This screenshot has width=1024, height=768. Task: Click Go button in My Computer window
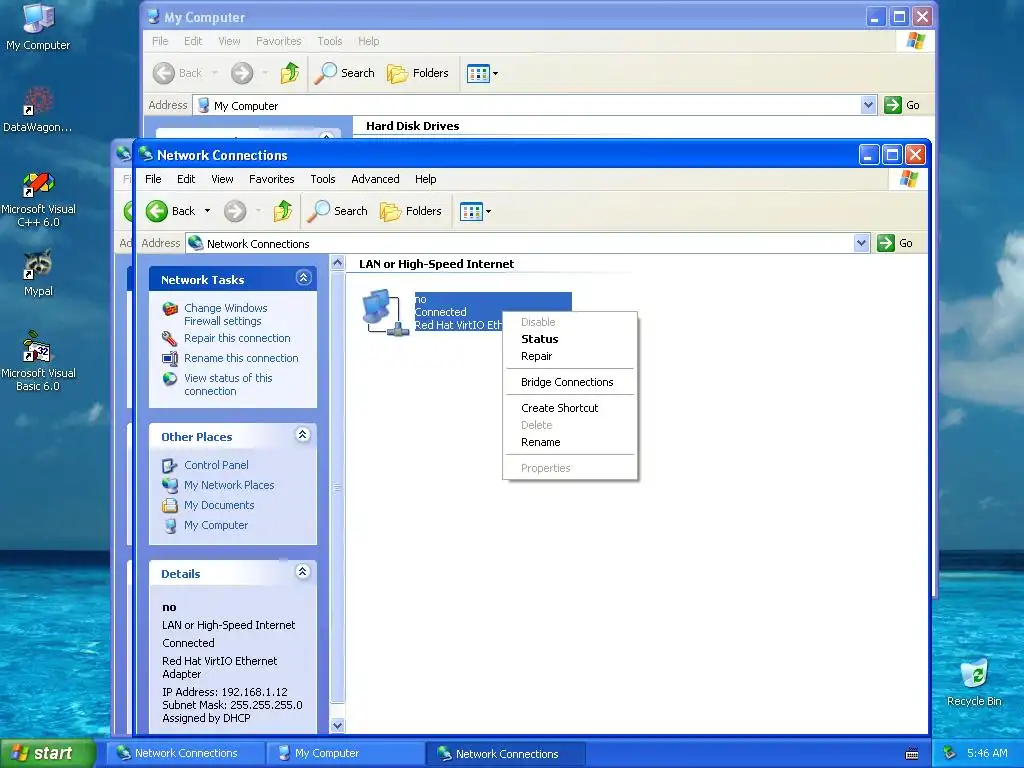902,105
